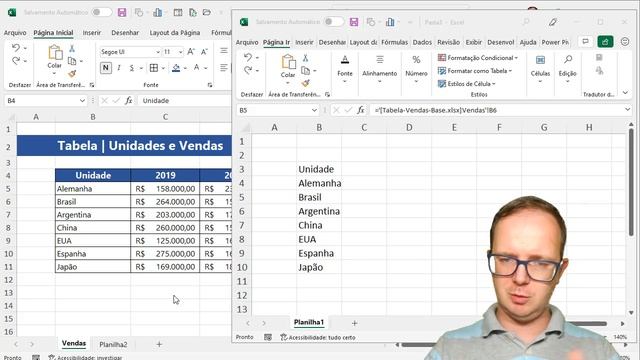Redo in the front Pasta1 window
The image size is (640, 360).
[248, 70]
